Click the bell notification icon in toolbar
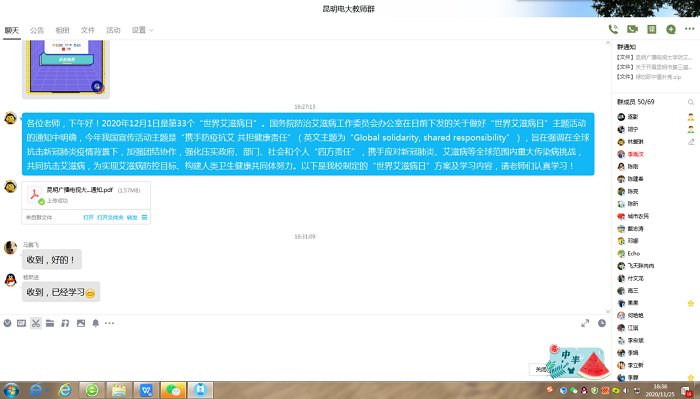The image size is (700, 399). tap(96, 323)
